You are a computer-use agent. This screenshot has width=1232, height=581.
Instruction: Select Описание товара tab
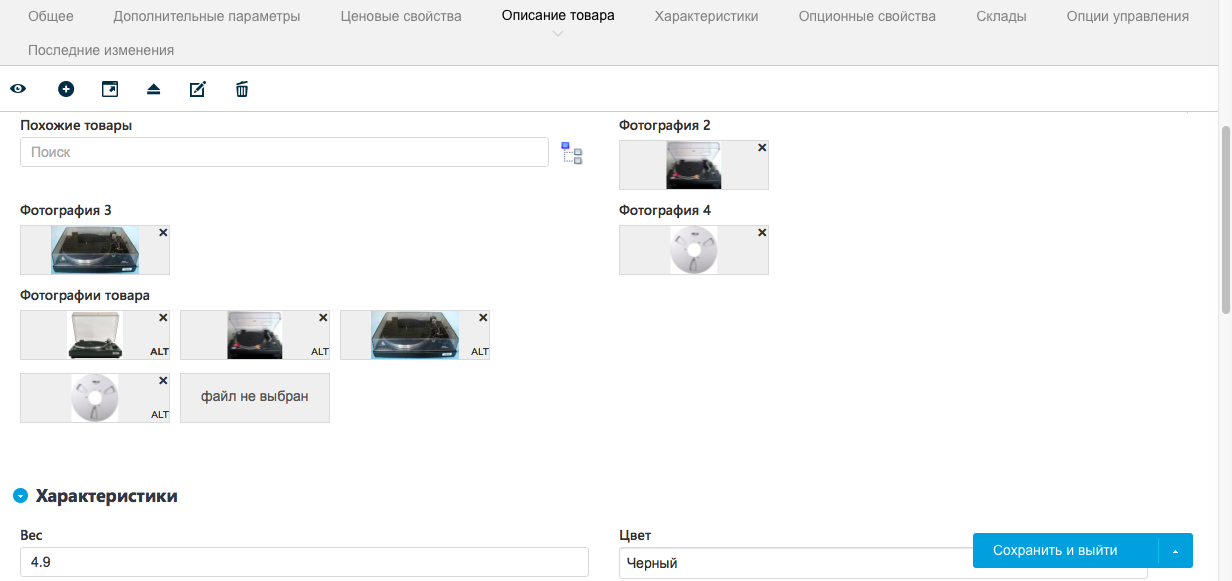click(558, 16)
